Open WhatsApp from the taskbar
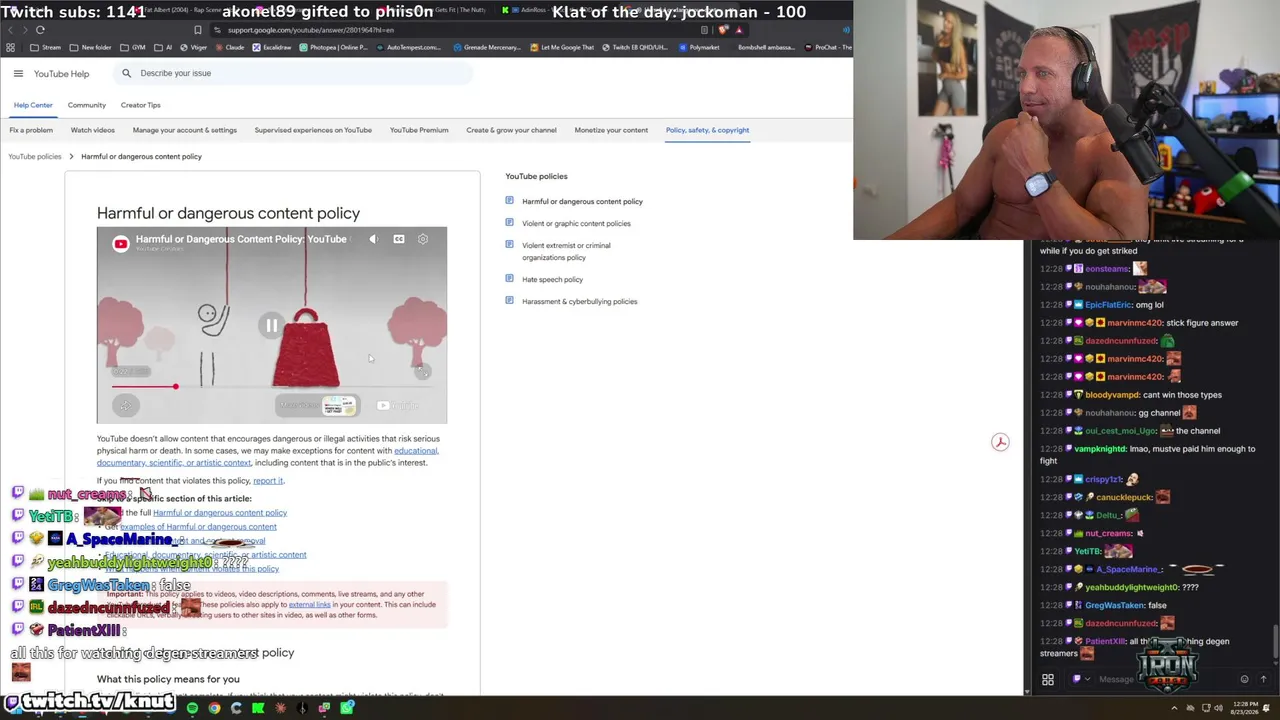 coord(346,708)
